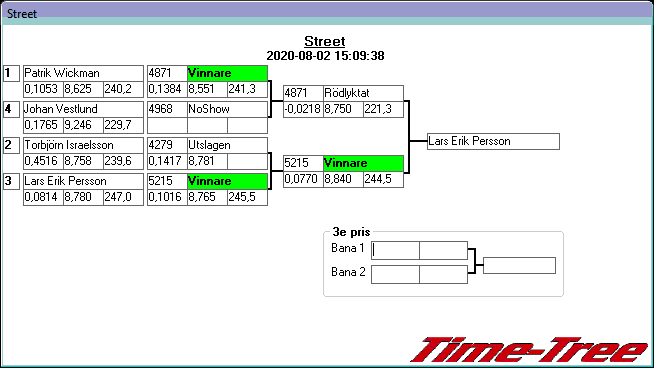Click the Street title heading
Viewport: 654px width, 368px height.
[324, 41]
